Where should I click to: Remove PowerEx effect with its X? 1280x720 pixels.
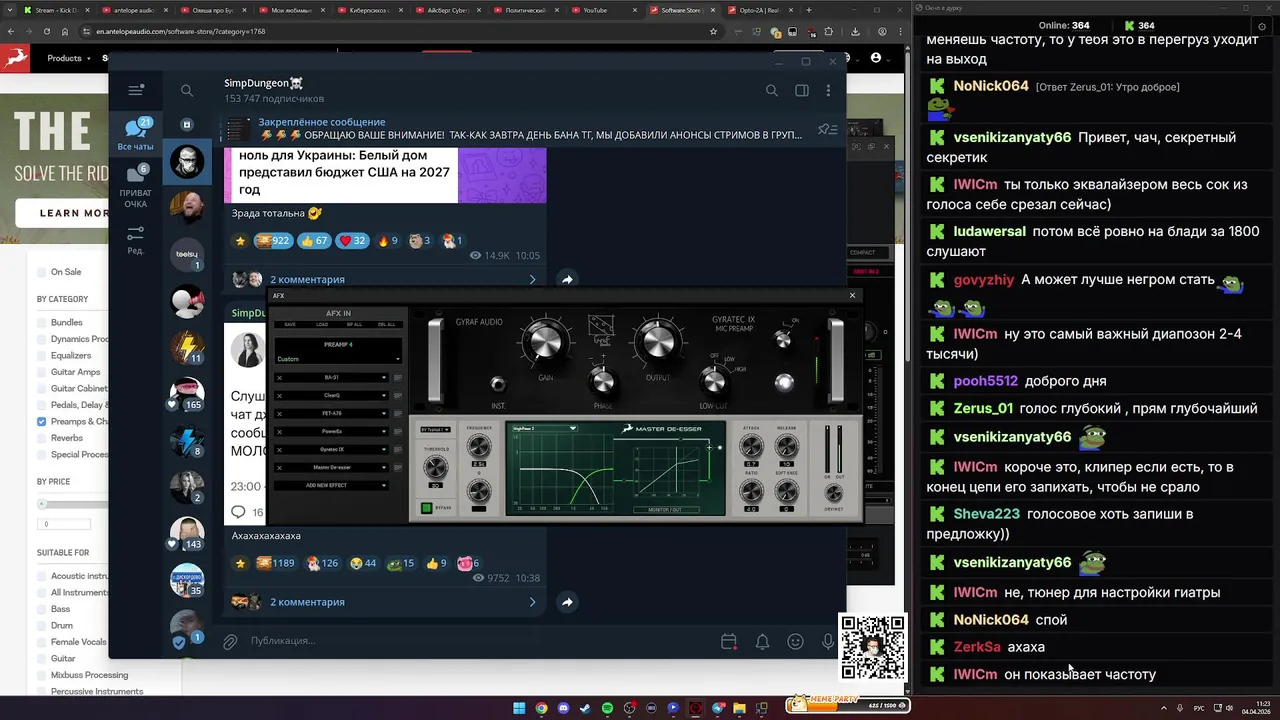point(279,431)
